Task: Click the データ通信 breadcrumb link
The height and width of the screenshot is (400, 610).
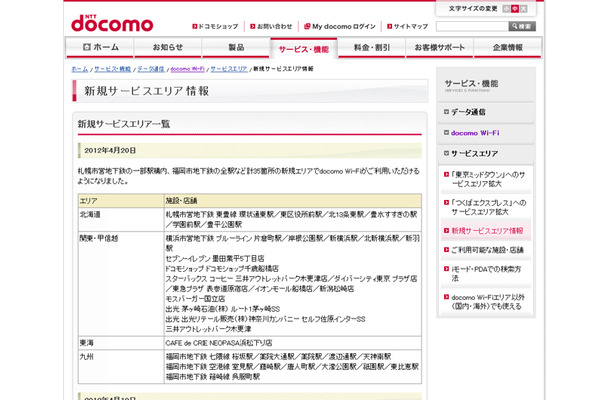Action: pyautogui.click(x=151, y=69)
